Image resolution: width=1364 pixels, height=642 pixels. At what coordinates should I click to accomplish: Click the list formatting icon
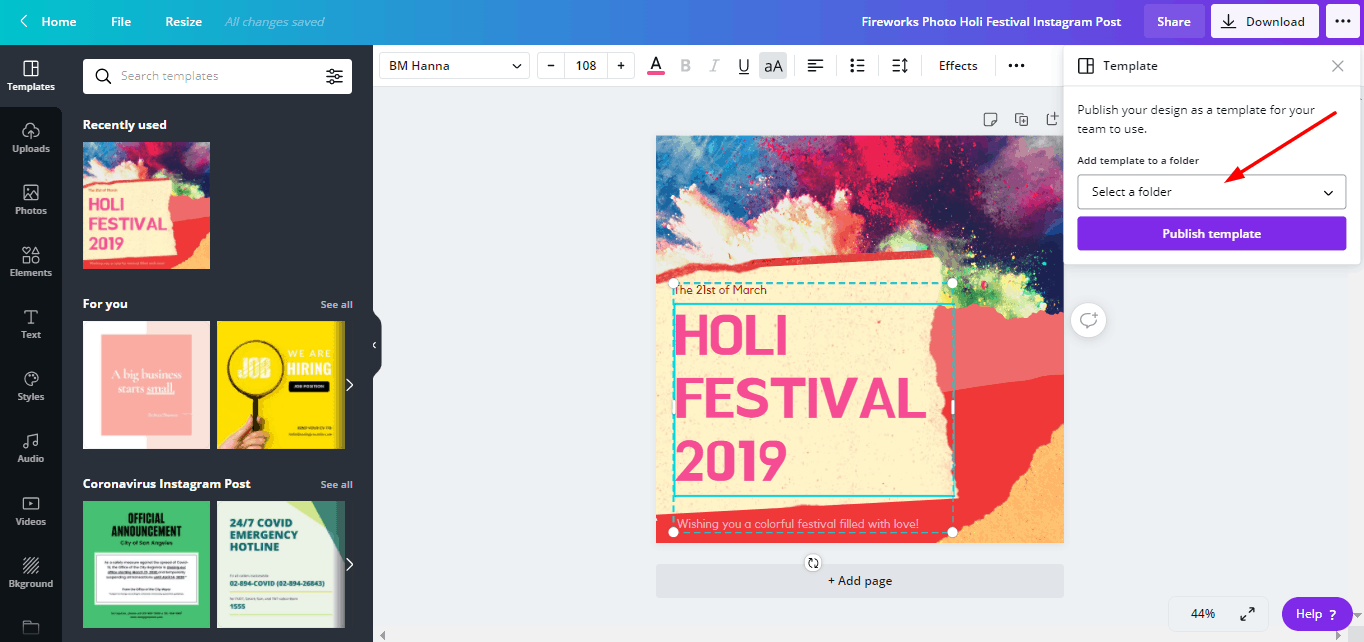pos(857,65)
